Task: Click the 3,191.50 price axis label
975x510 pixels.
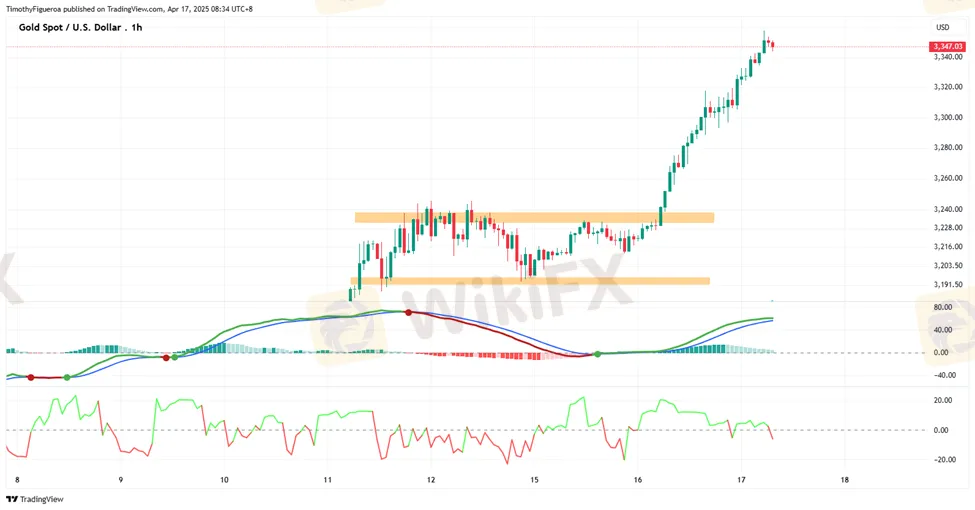Action: (x=948, y=285)
